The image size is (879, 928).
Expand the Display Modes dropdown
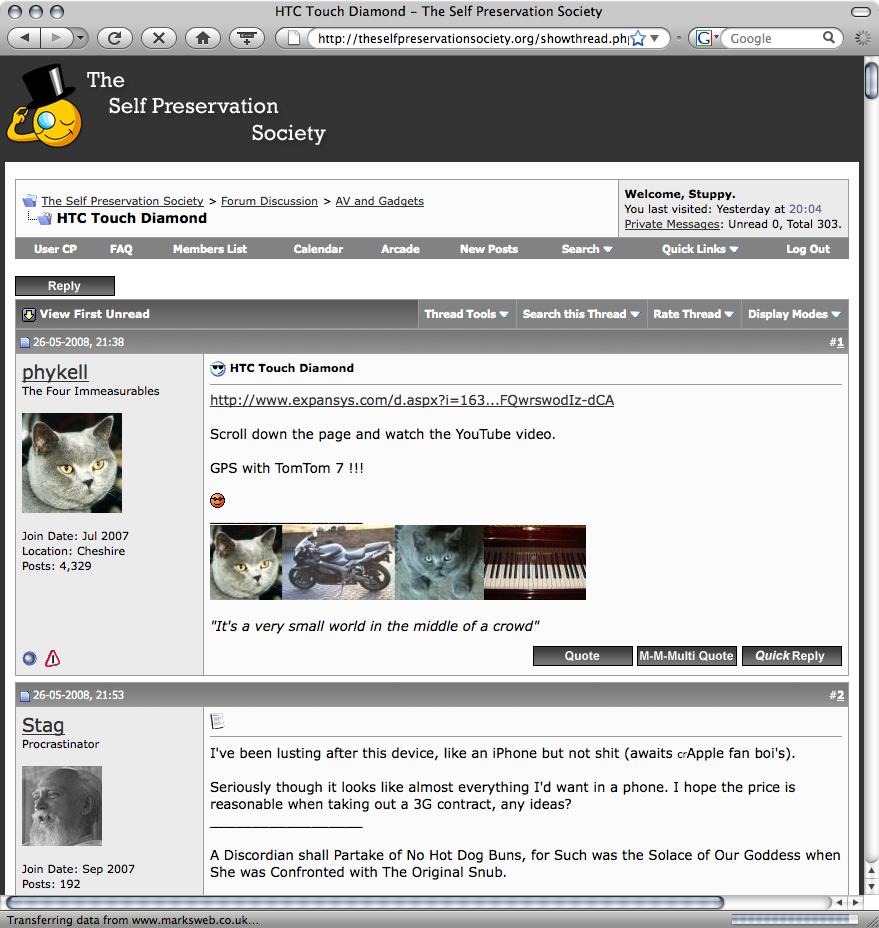pos(794,314)
